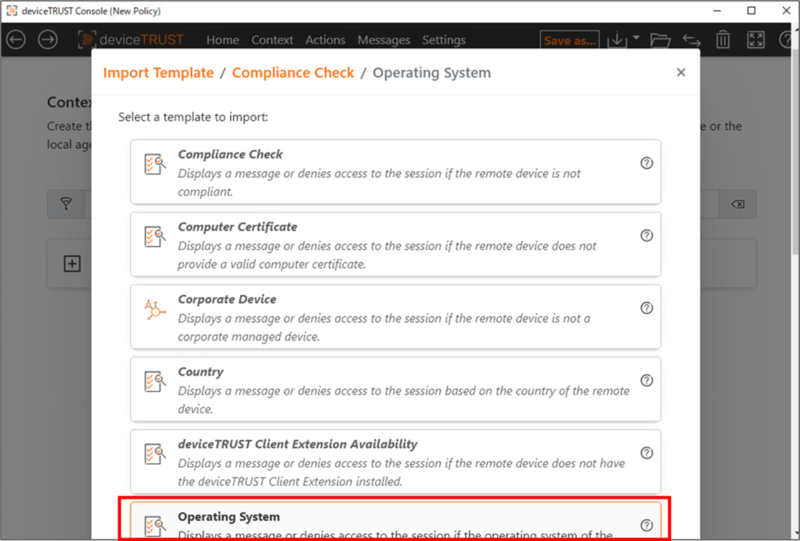Image resolution: width=800 pixels, height=541 pixels.
Task: Click the filter funnel icon
Action: pyautogui.click(x=66, y=204)
